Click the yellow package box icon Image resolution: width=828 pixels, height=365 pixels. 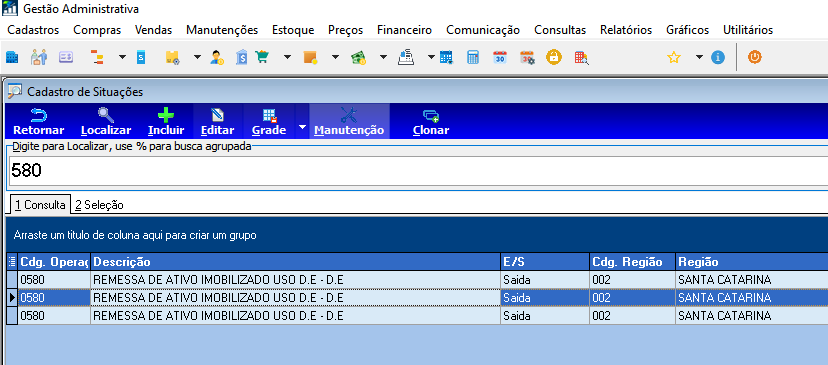173,57
